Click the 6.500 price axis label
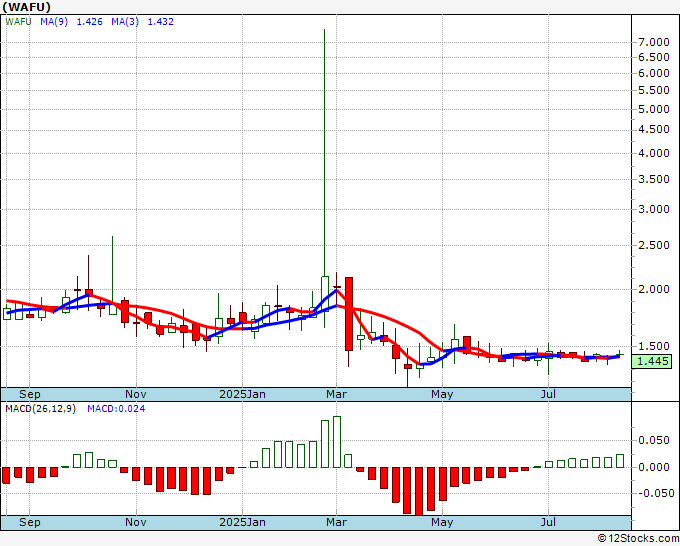 point(654,58)
